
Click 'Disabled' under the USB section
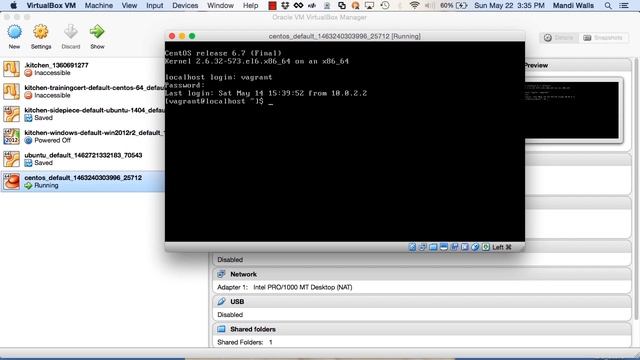(230, 315)
